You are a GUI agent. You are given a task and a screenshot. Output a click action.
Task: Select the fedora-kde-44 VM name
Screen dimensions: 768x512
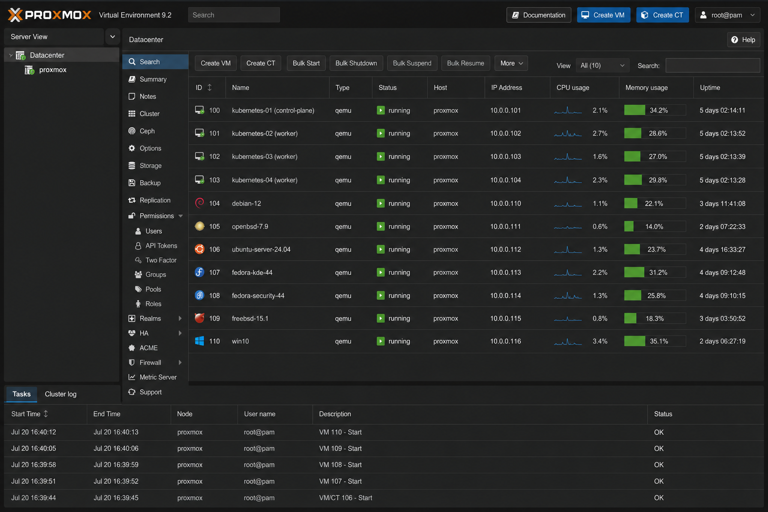coord(252,272)
